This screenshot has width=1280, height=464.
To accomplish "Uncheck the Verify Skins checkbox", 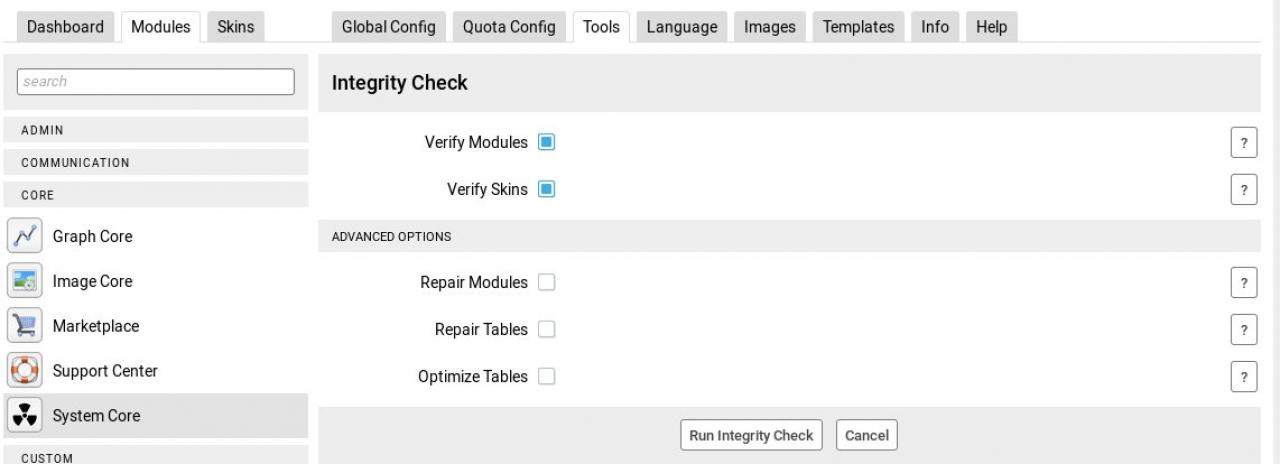I will [546, 189].
